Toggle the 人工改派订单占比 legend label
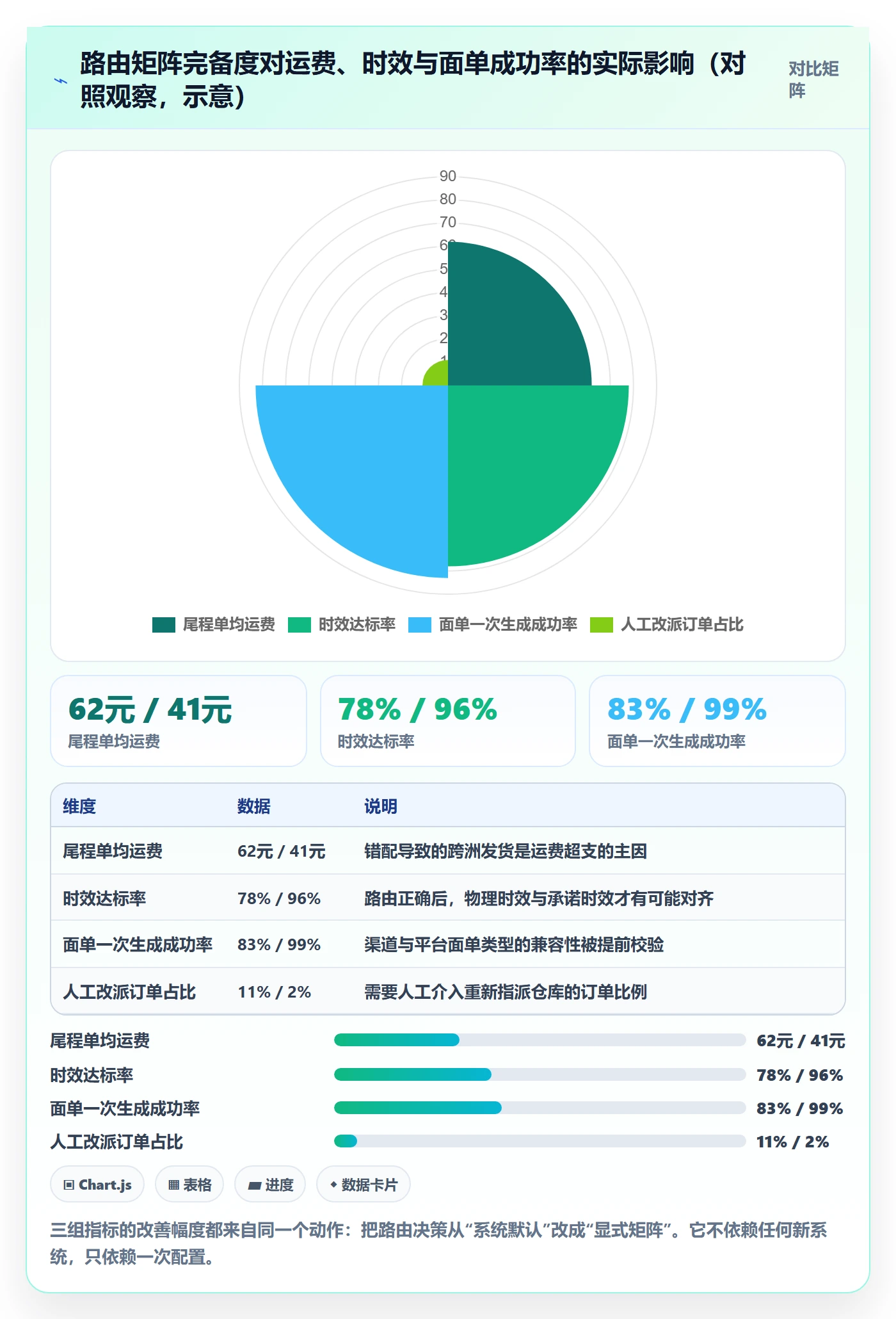896x1319 pixels. tap(682, 624)
